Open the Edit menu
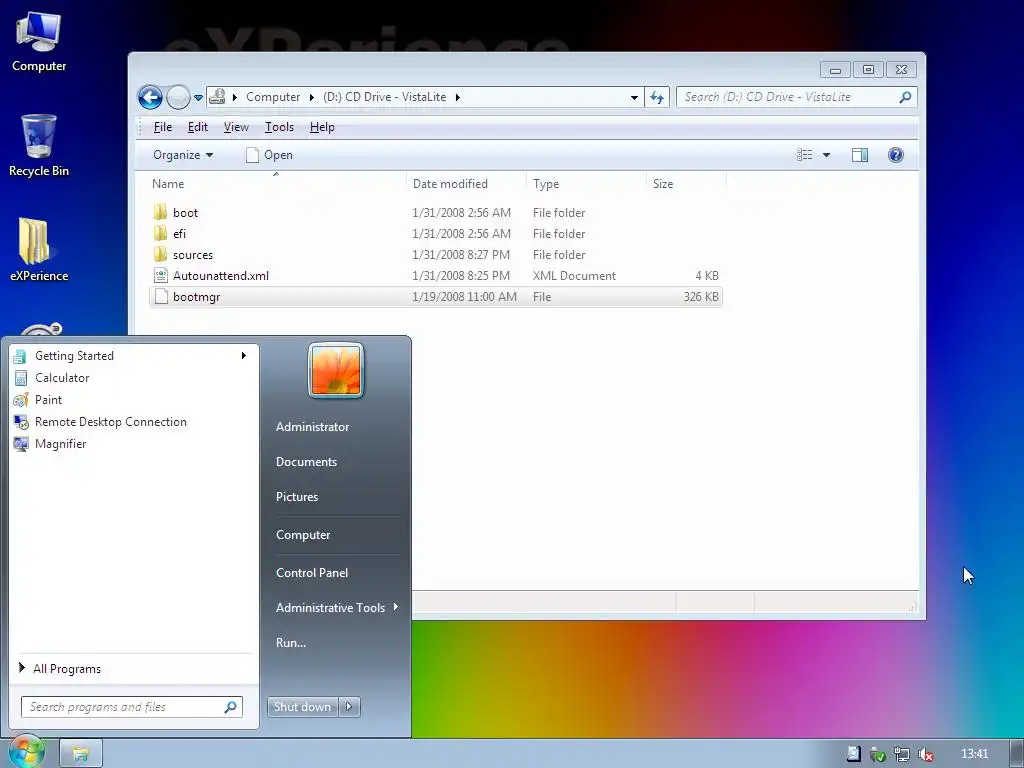 coord(198,127)
